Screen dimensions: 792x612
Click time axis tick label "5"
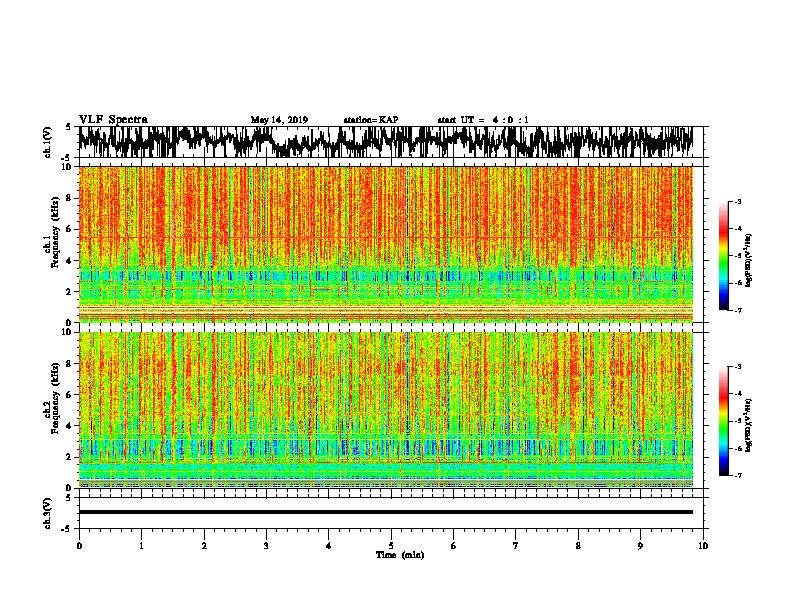pos(391,545)
